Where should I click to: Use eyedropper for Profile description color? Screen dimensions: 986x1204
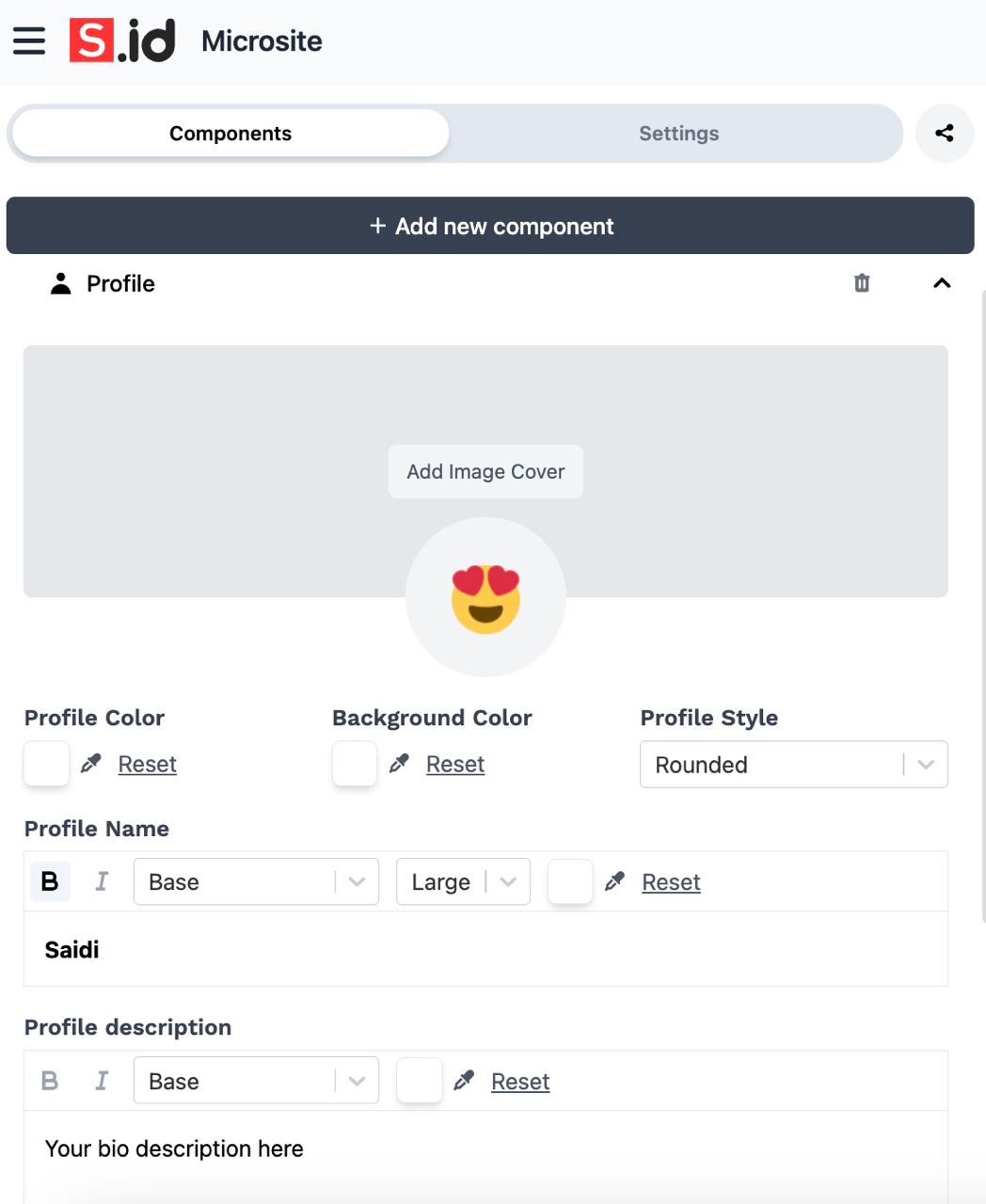(x=464, y=1081)
